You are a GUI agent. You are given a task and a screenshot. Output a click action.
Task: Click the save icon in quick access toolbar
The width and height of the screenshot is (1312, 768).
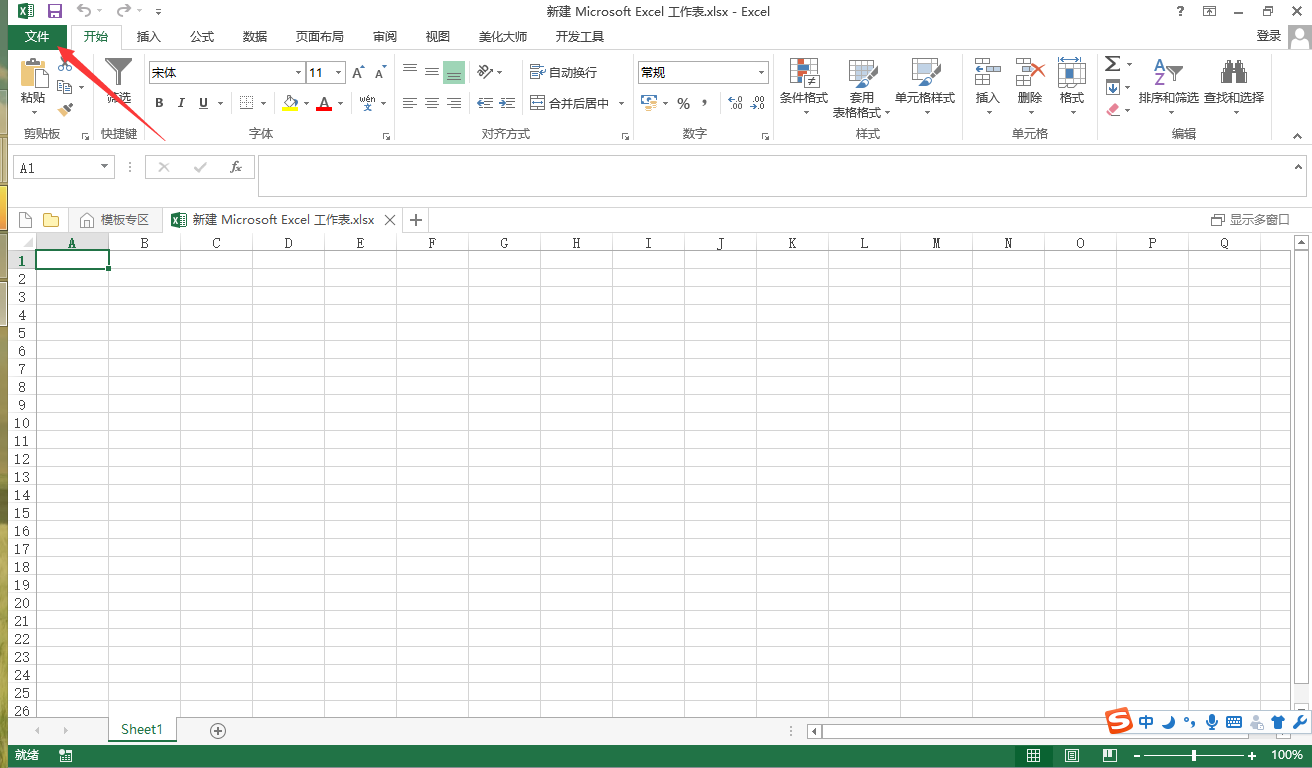click(54, 11)
